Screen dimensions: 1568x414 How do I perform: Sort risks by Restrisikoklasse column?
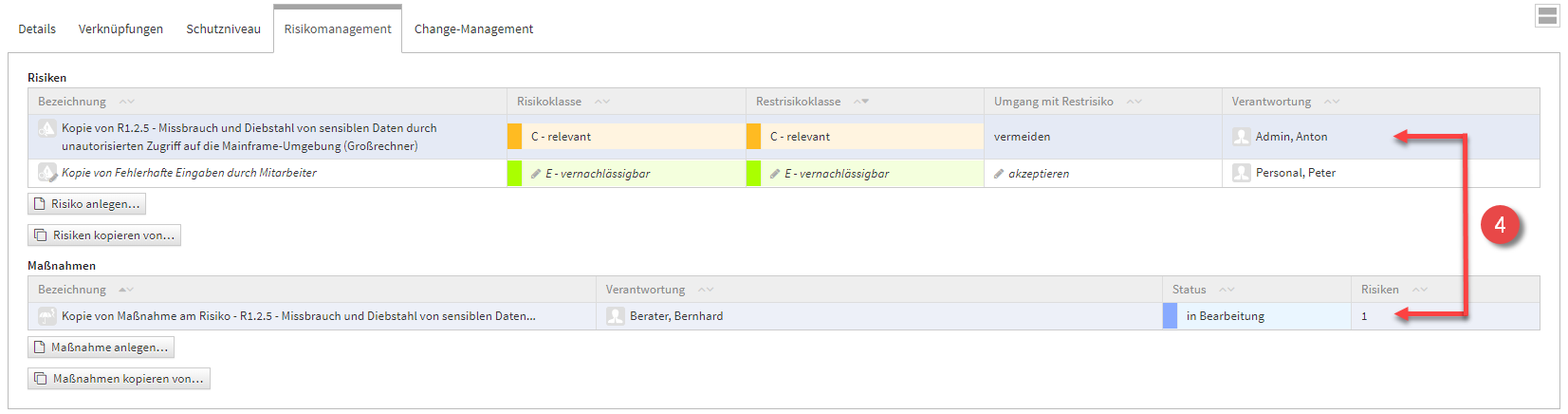[798, 102]
